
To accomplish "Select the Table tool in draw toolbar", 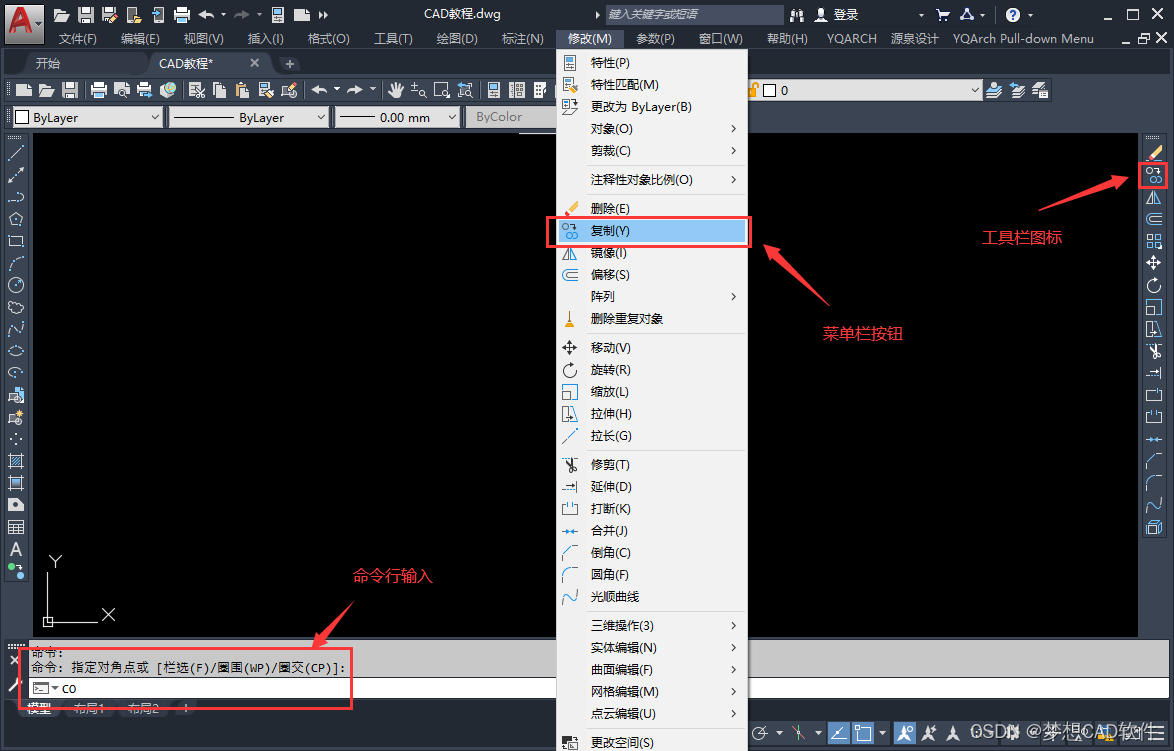I will pos(16,527).
